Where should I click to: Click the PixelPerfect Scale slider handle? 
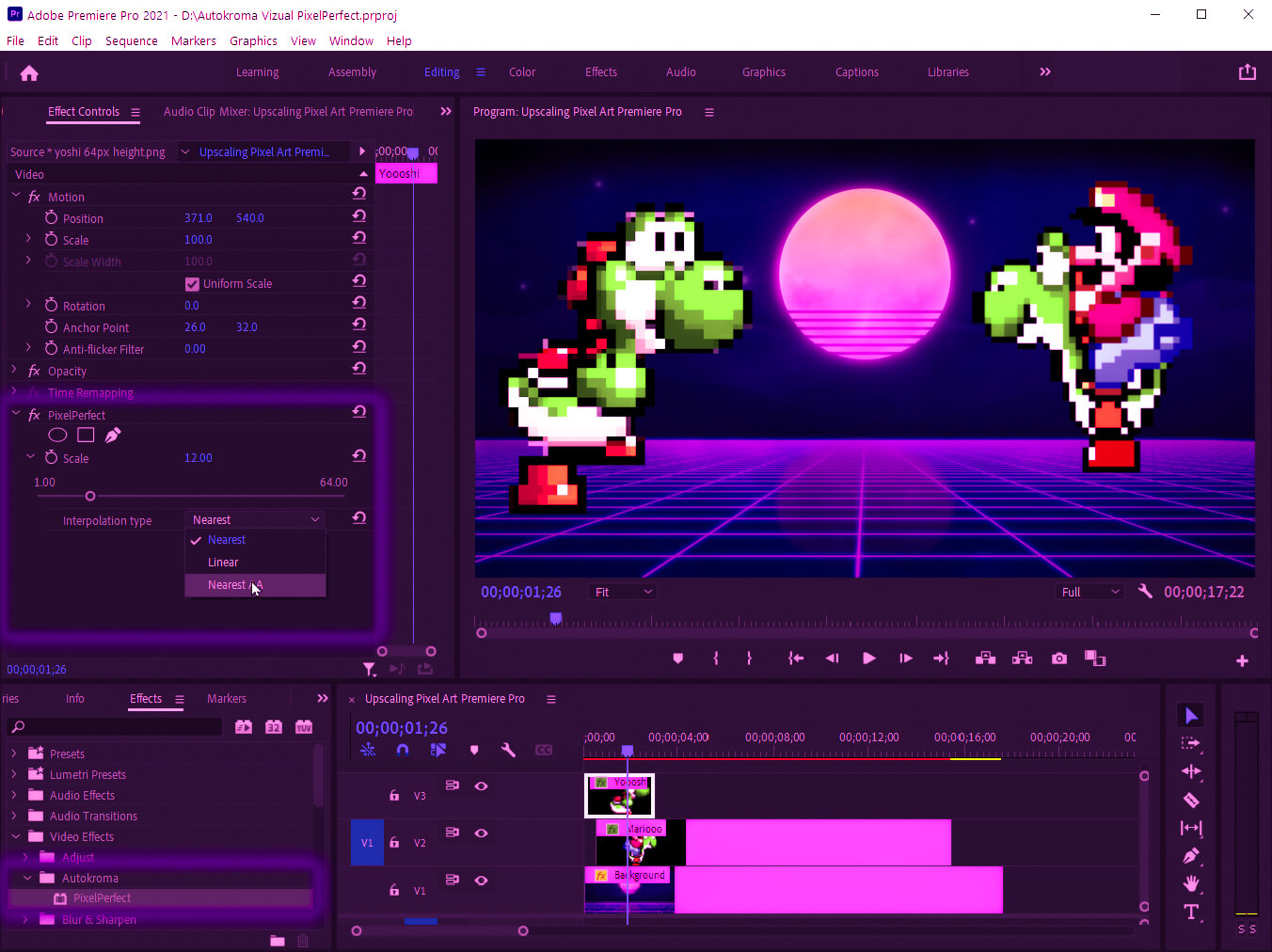point(90,496)
